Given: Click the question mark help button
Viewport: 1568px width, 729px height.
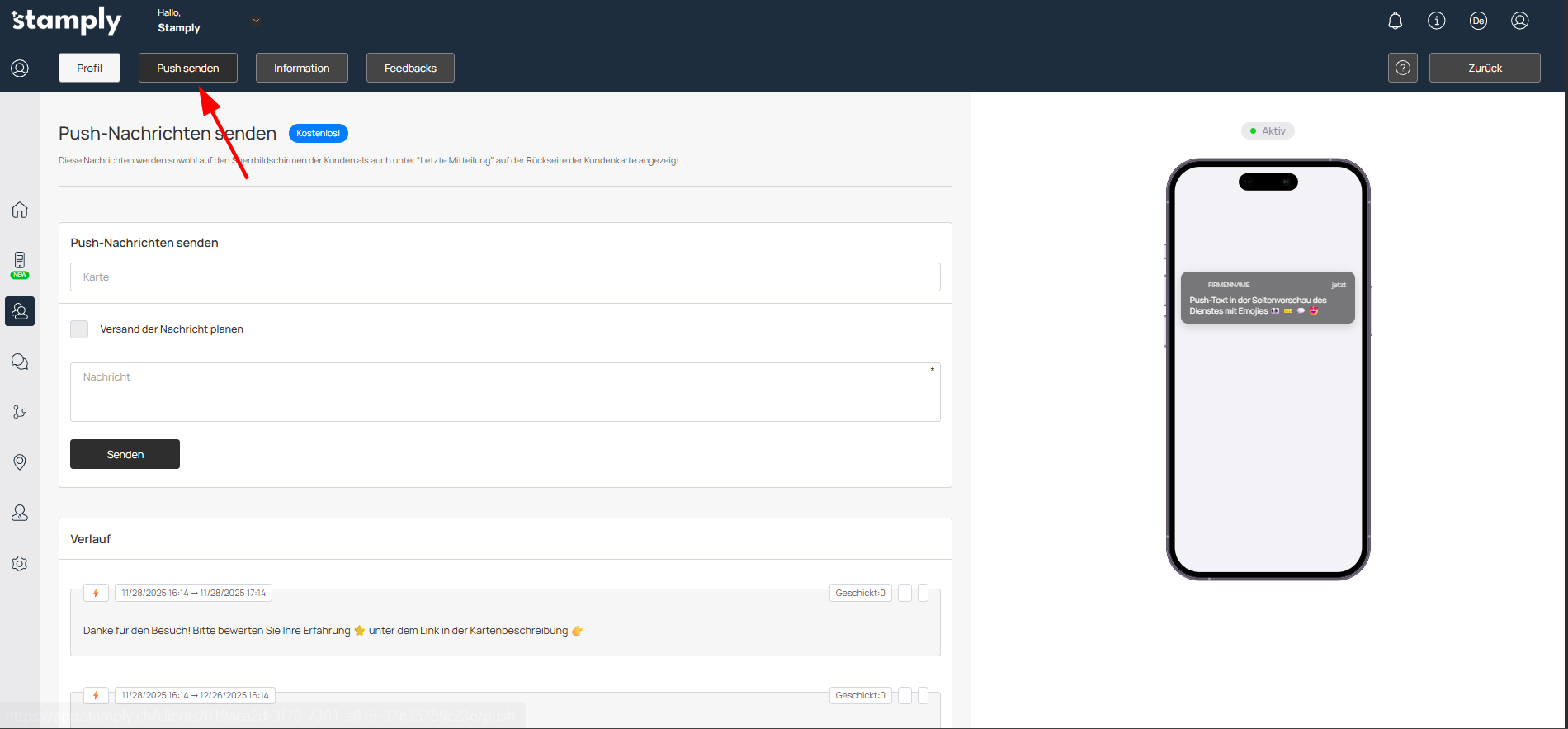Looking at the screenshot, I should click(1402, 68).
